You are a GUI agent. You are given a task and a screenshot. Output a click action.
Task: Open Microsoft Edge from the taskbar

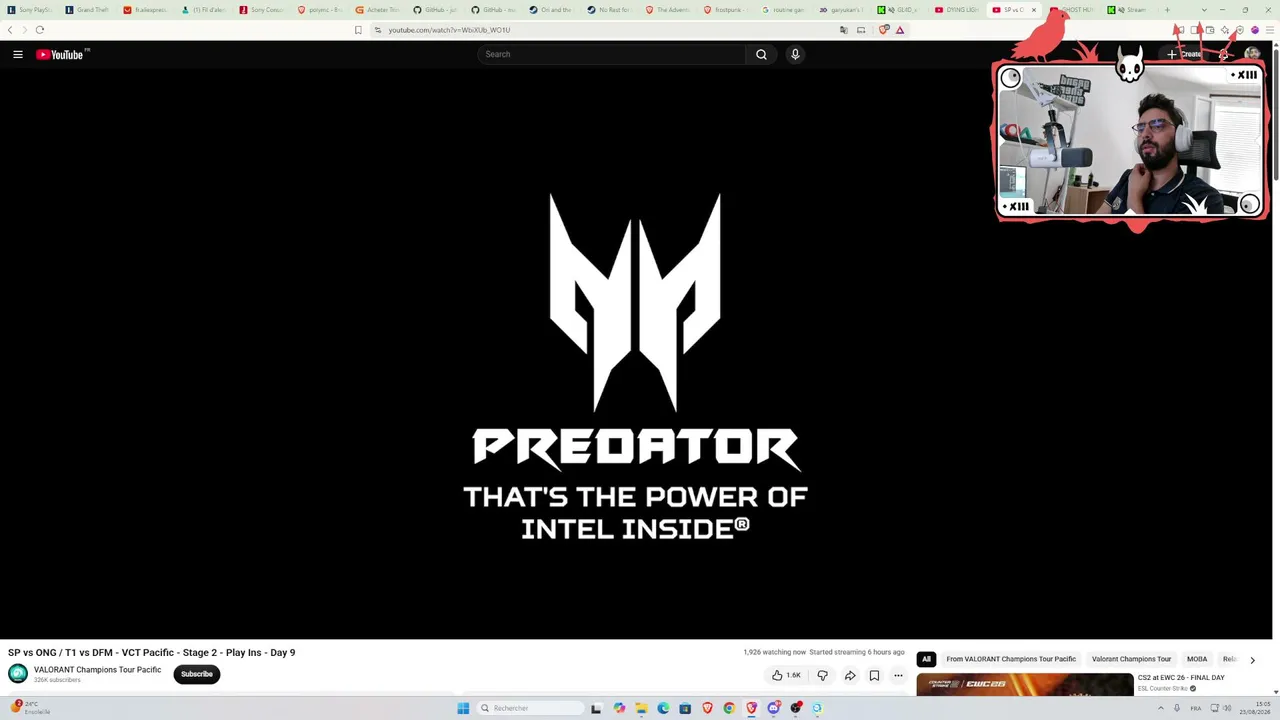click(x=663, y=708)
